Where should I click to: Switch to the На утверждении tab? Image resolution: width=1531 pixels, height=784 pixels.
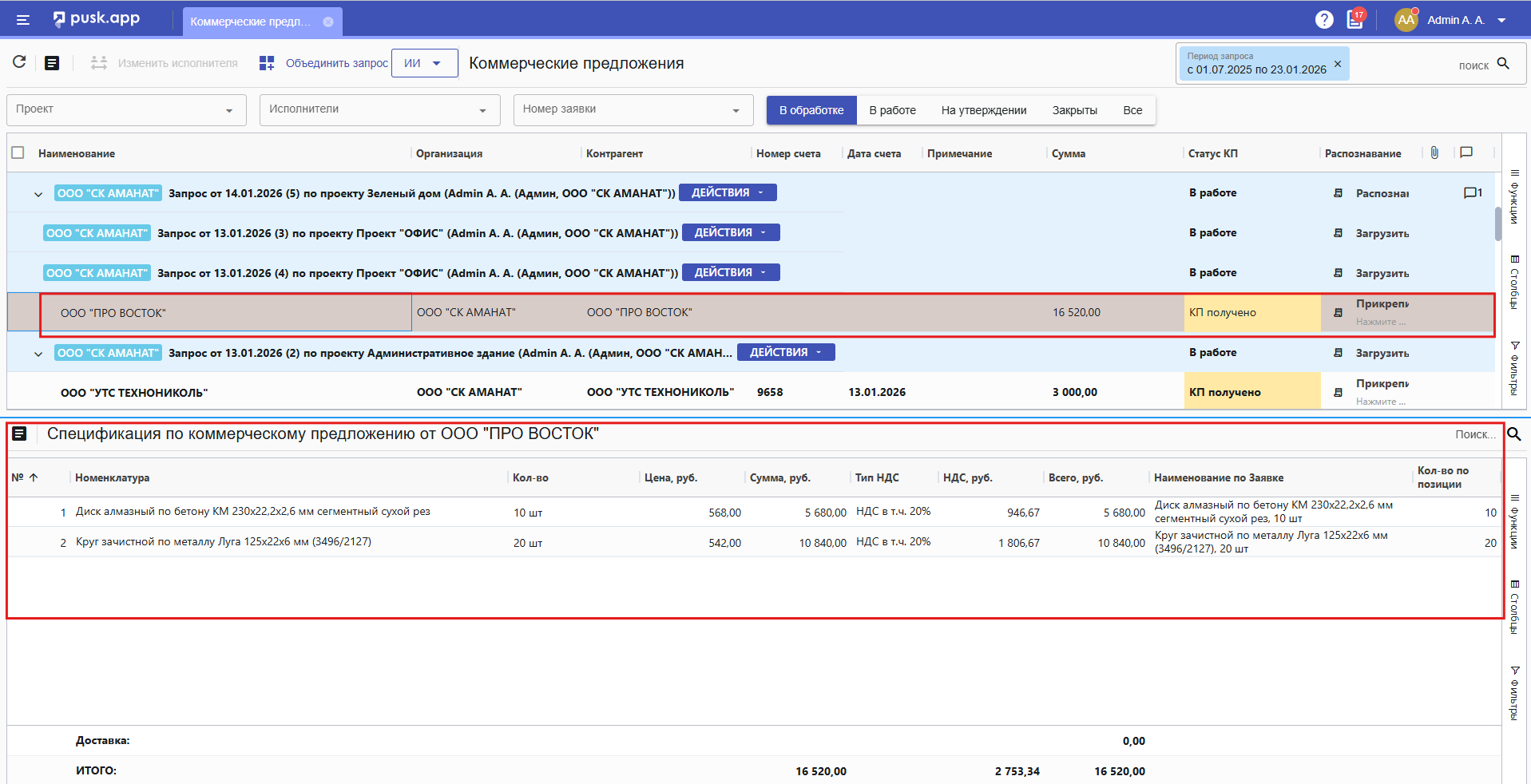coord(983,110)
